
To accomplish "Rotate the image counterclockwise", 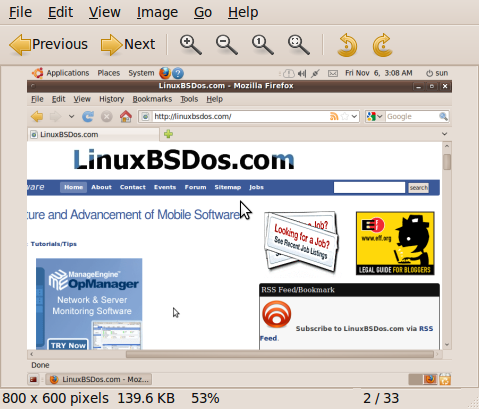I will click(347, 45).
